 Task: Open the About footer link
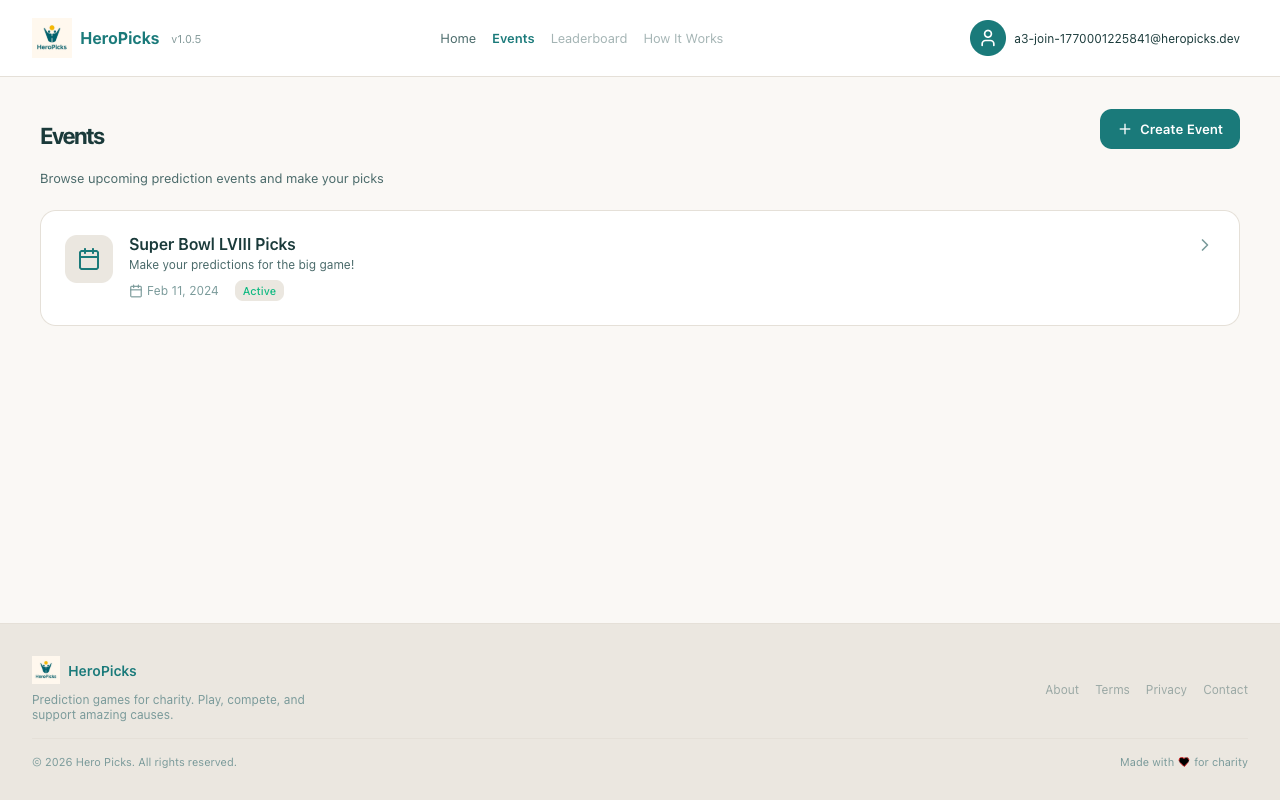click(x=1062, y=690)
